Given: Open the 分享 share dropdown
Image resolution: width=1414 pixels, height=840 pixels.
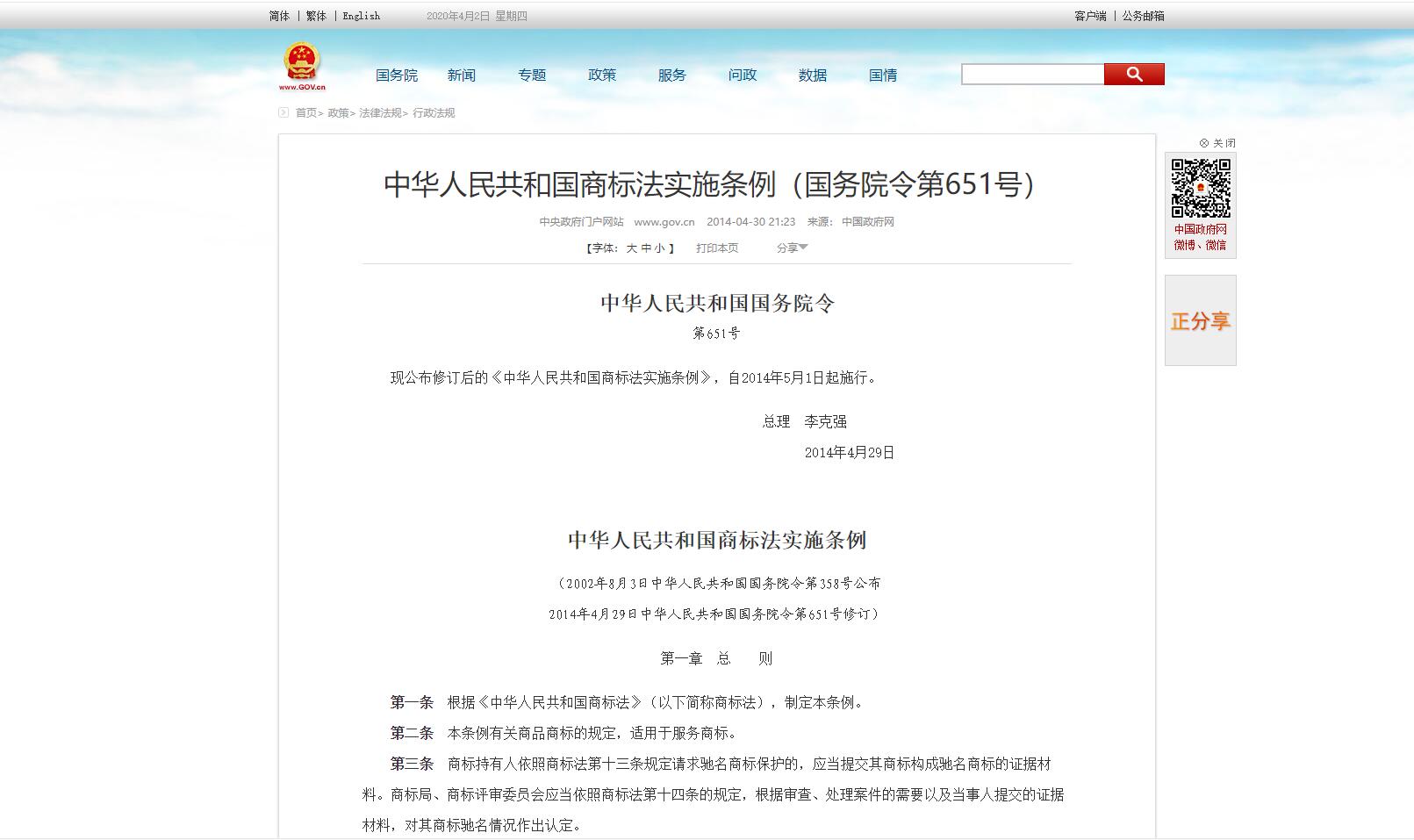Looking at the screenshot, I should coord(788,248).
